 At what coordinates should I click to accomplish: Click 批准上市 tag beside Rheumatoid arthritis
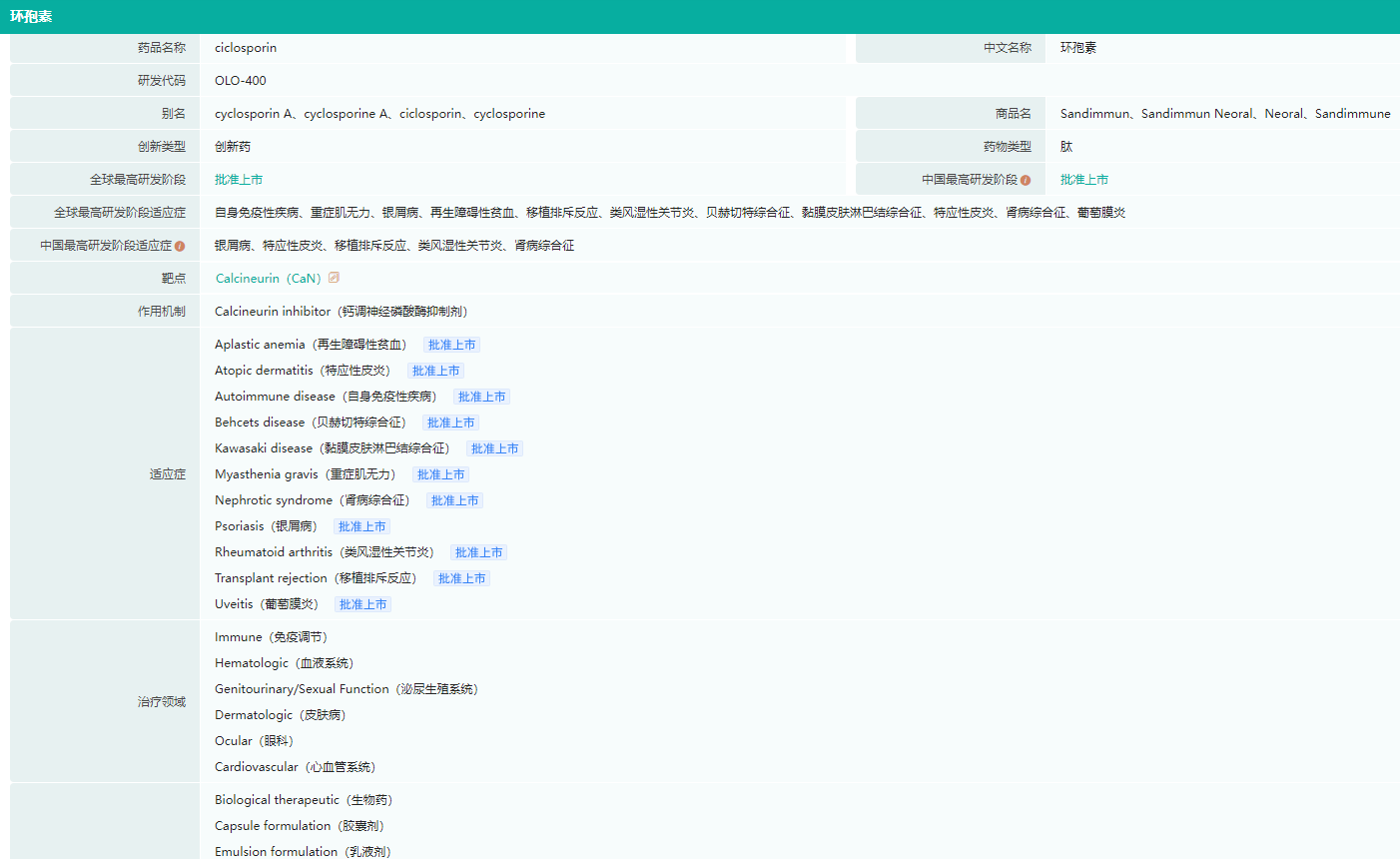coord(478,552)
